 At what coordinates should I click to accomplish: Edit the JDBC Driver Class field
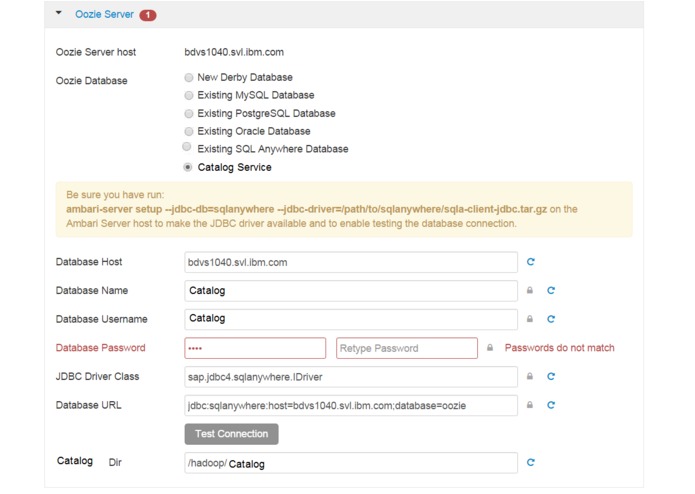(x=351, y=377)
